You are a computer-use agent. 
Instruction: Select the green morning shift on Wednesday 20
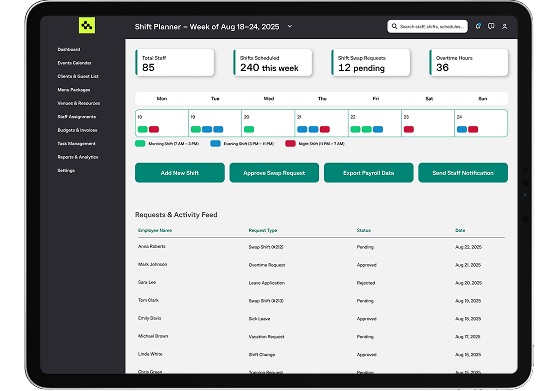(249, 129)
